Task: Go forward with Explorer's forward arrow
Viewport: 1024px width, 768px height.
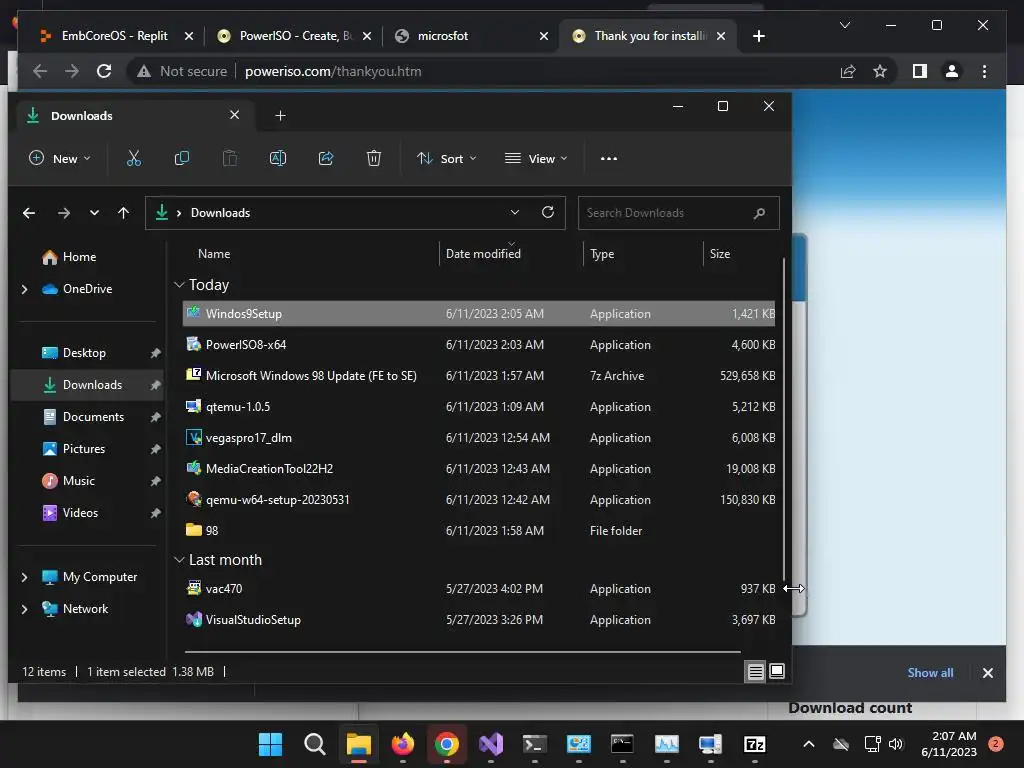Action: [x=63, y=213]
